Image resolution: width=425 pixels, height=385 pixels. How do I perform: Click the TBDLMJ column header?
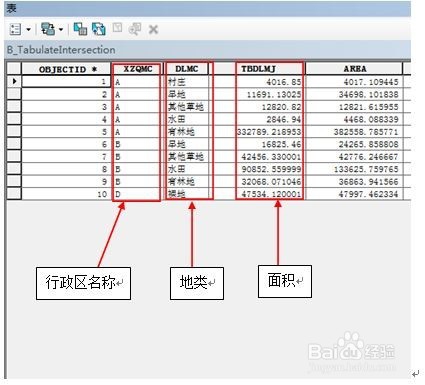[258, 69]
